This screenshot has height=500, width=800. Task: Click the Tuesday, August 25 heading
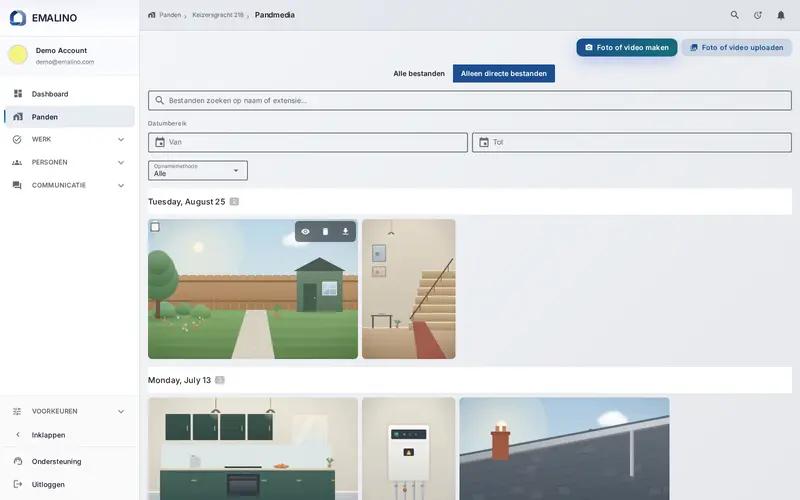pos(187,202)
